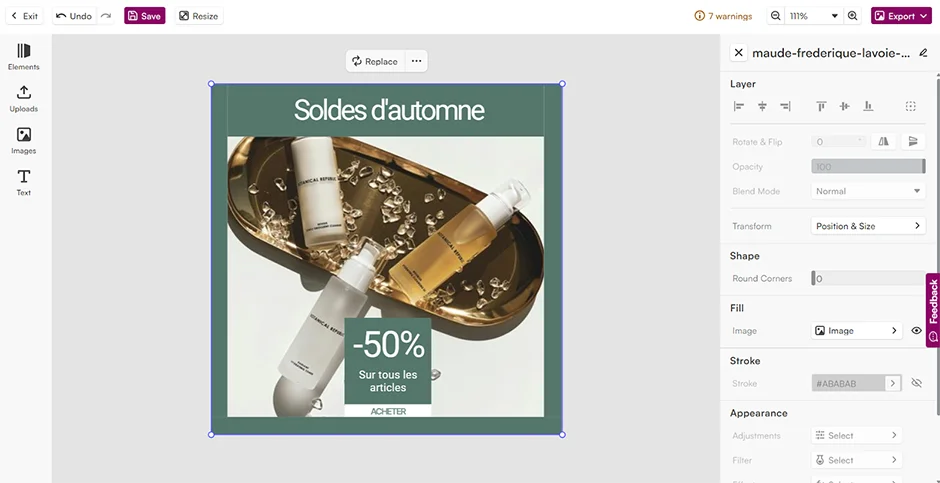Open more options next to Replace
The height and width of the screenshot is (483, 940).
(x=416, y=61)
